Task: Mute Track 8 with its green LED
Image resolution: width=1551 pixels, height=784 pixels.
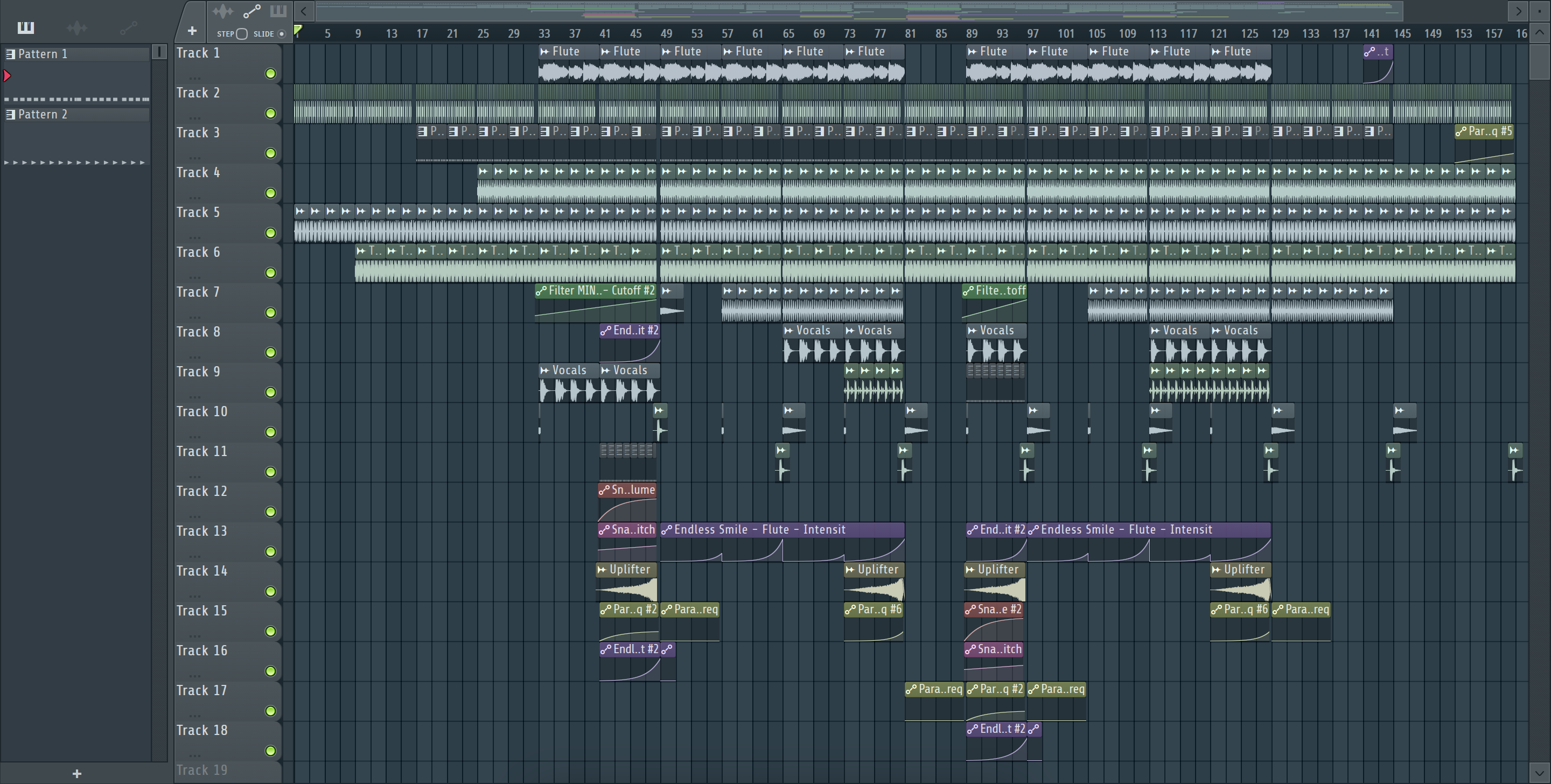Action: coord(271,352)
